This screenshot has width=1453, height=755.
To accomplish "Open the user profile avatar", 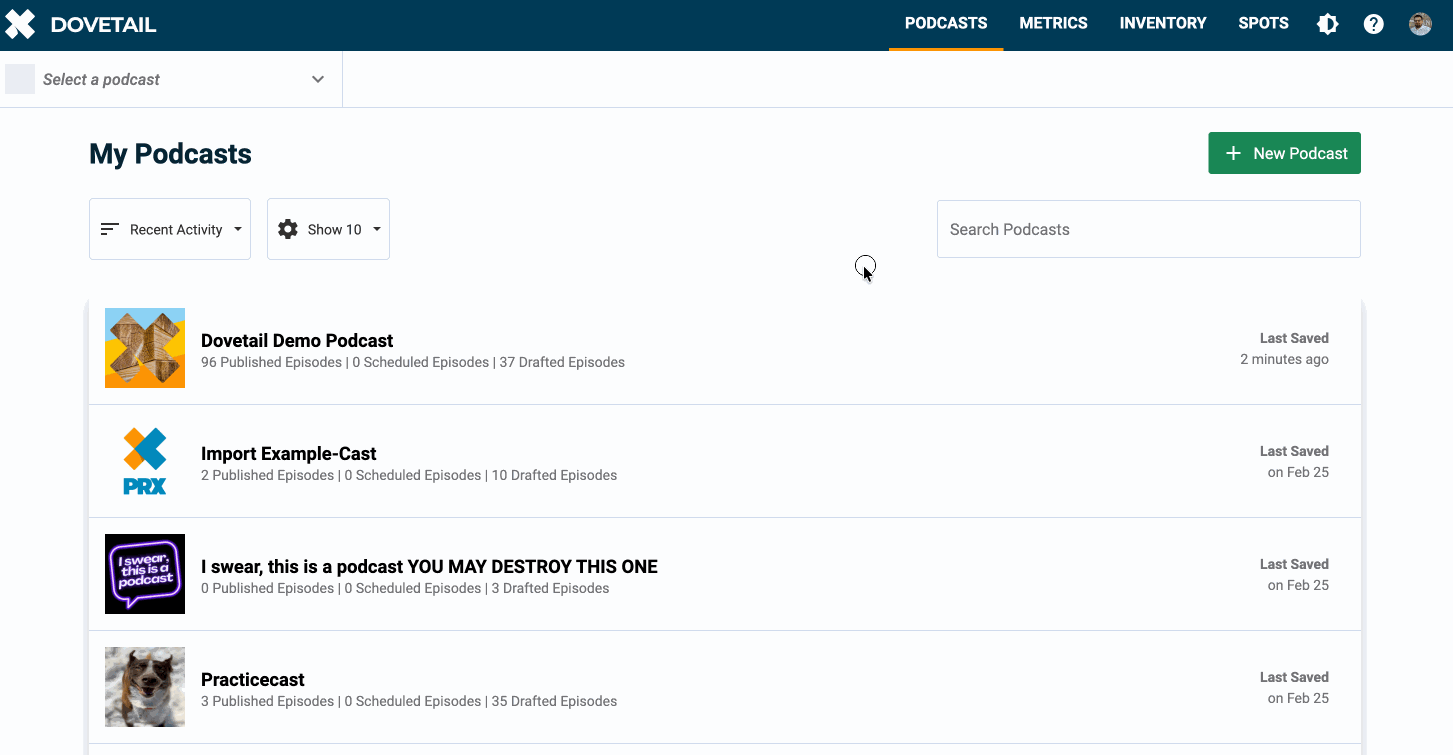I will (x=1420, y=24).
